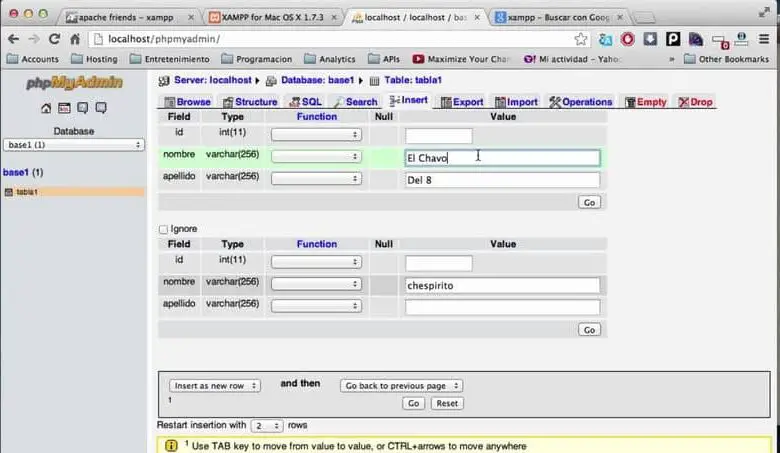This screenshot has height=453, width=780.
Task: Click phpMyAdmin home icon in sidebar
Action: pos(46,108)
